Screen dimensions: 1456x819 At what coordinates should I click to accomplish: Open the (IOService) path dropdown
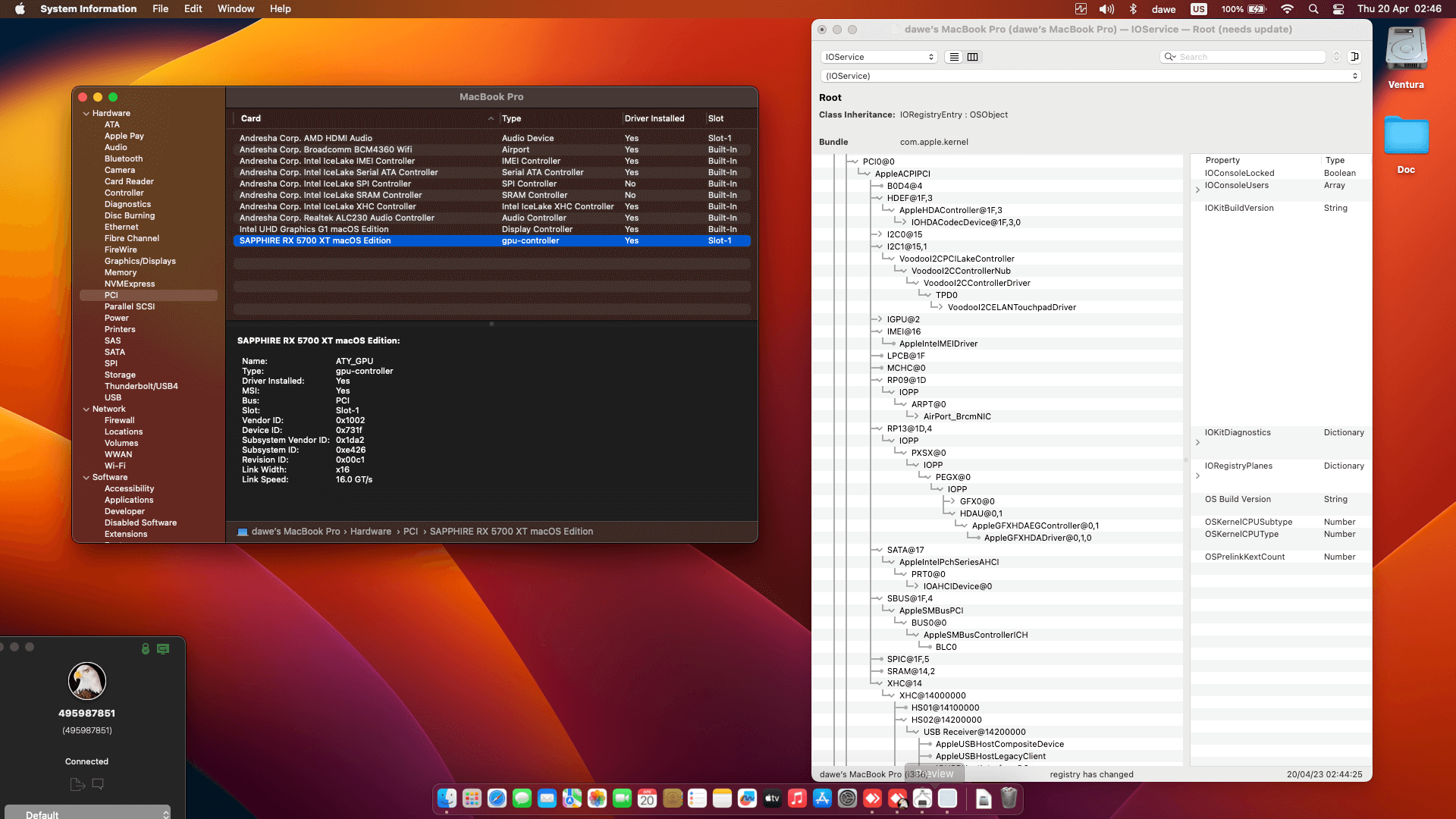click(1090, 76)
